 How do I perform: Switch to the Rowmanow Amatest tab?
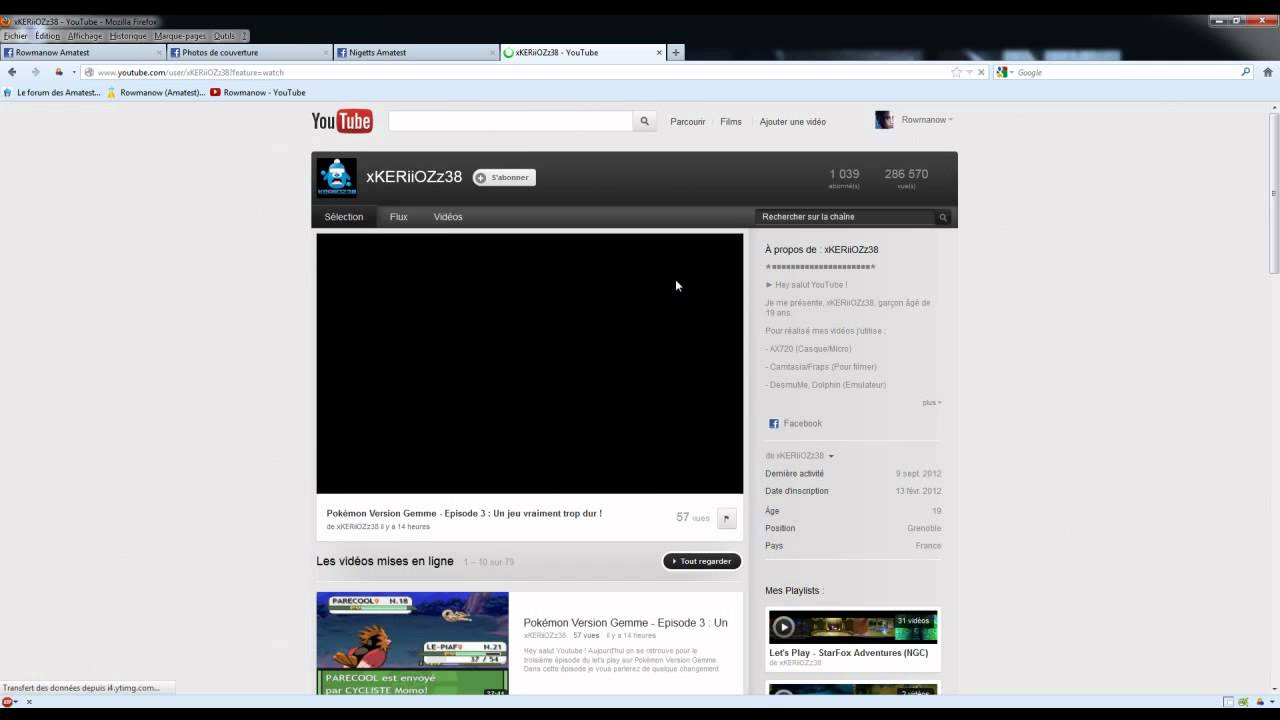[83, 52]
